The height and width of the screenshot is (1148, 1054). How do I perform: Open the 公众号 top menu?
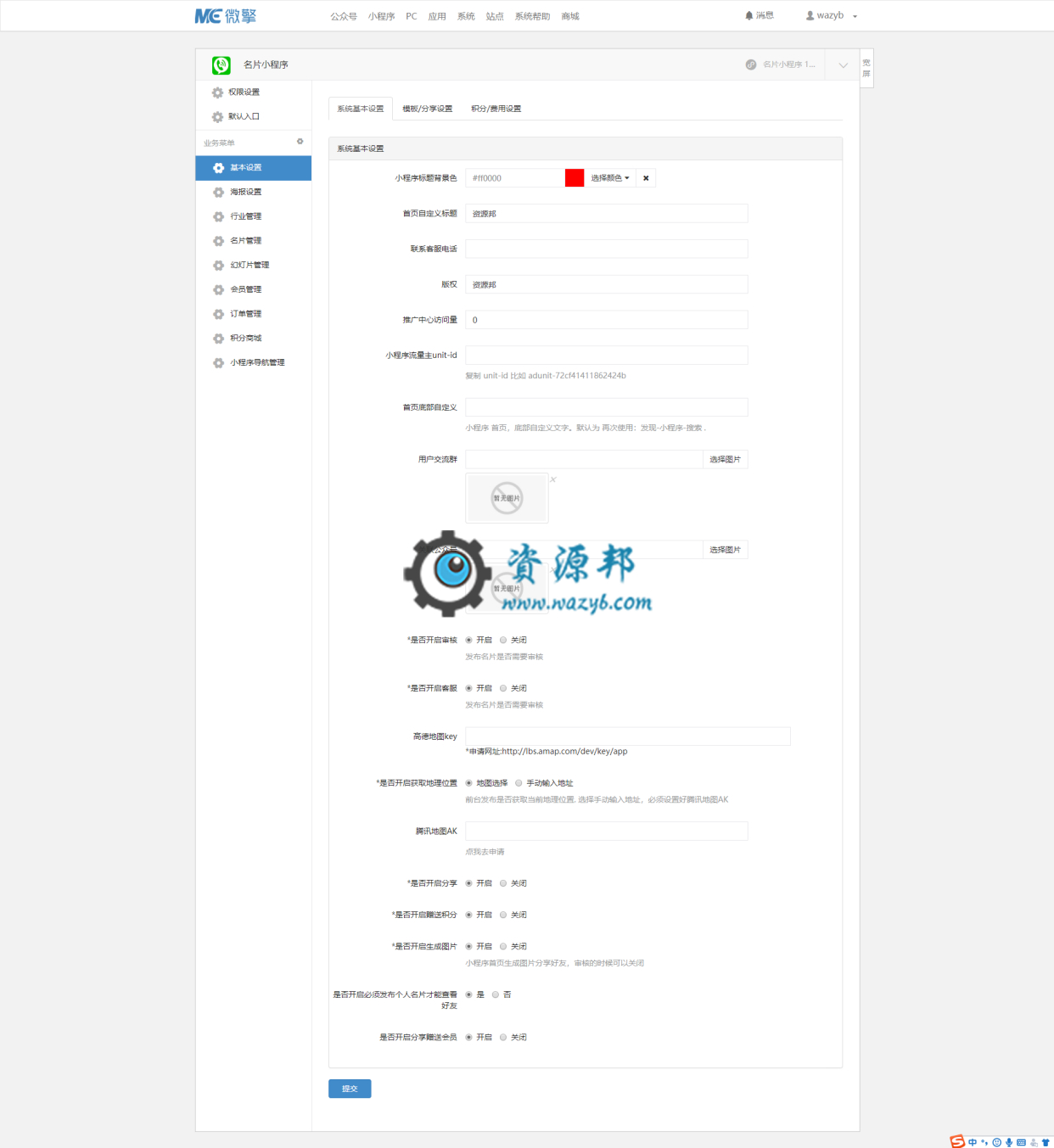[344, 16]
